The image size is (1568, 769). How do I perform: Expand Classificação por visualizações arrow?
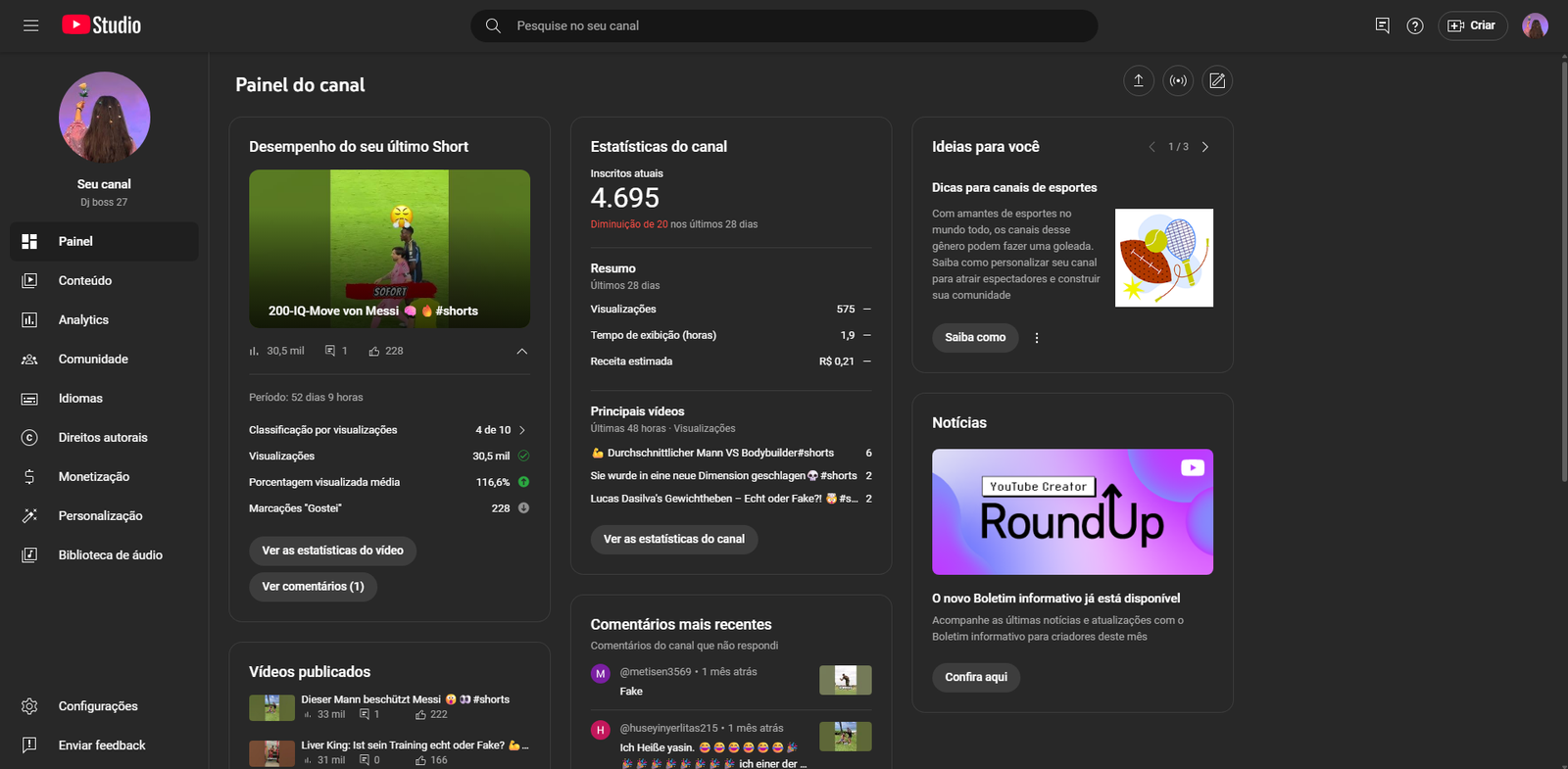click(522, 430)
